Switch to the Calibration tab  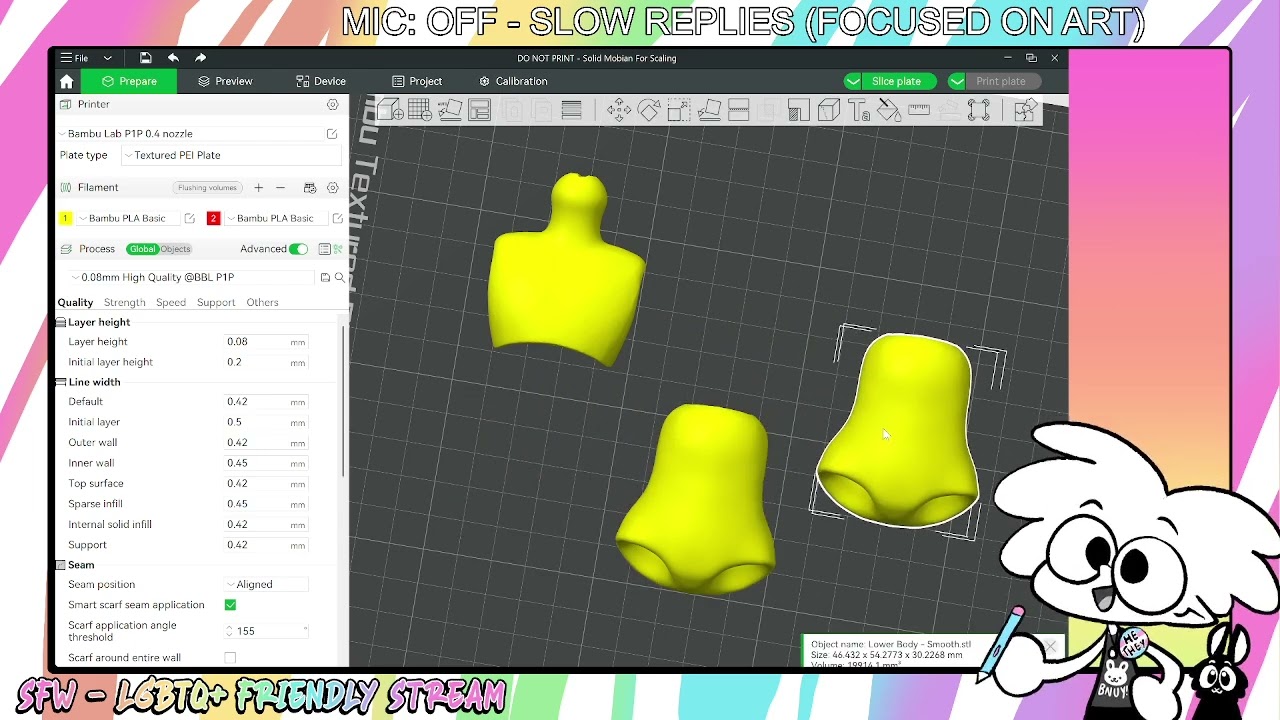point(513,81)
